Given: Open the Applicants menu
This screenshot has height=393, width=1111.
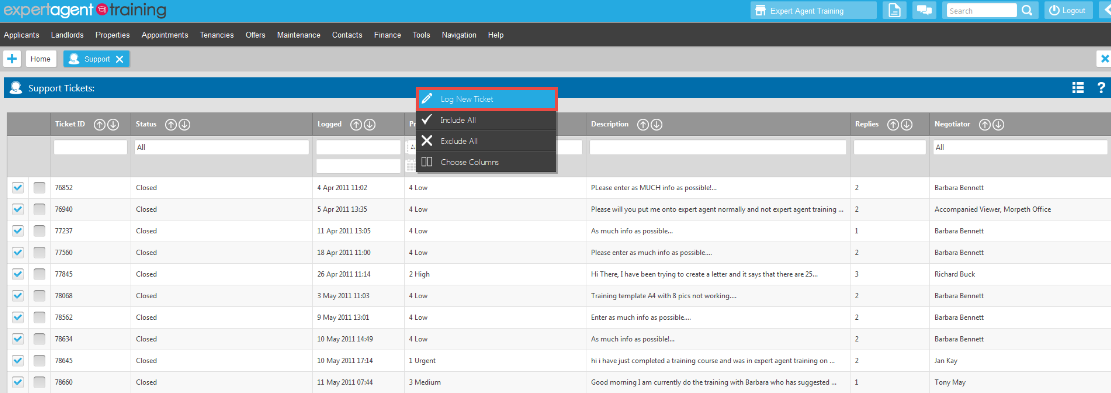Looking at the screenshot, I should click(x=21, y=35).
